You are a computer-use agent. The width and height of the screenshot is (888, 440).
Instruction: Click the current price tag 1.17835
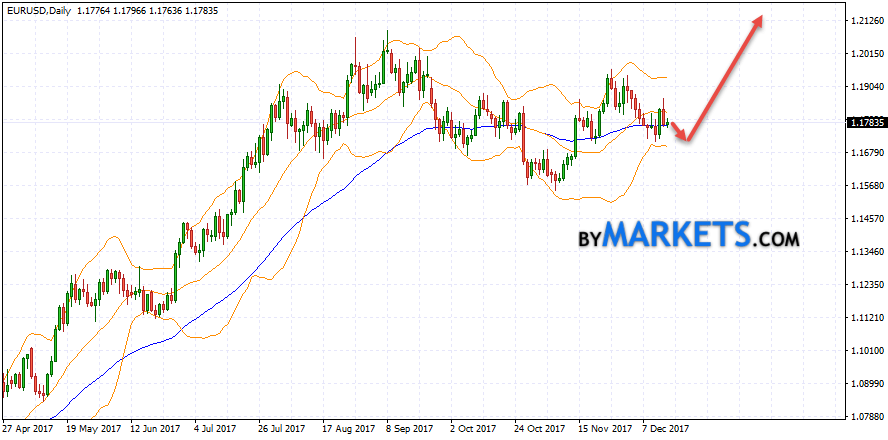tap(860, 123)
